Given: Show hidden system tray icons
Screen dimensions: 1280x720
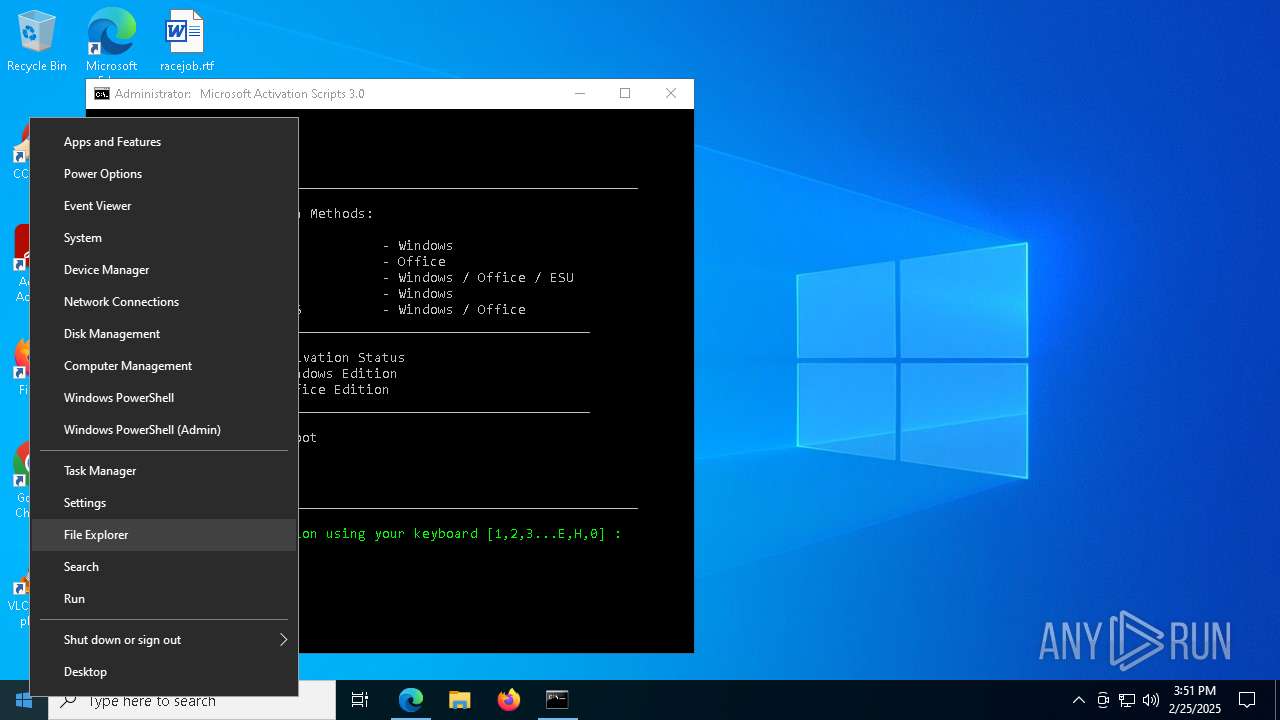Looking at the screenshot, I should (1078, 700).
